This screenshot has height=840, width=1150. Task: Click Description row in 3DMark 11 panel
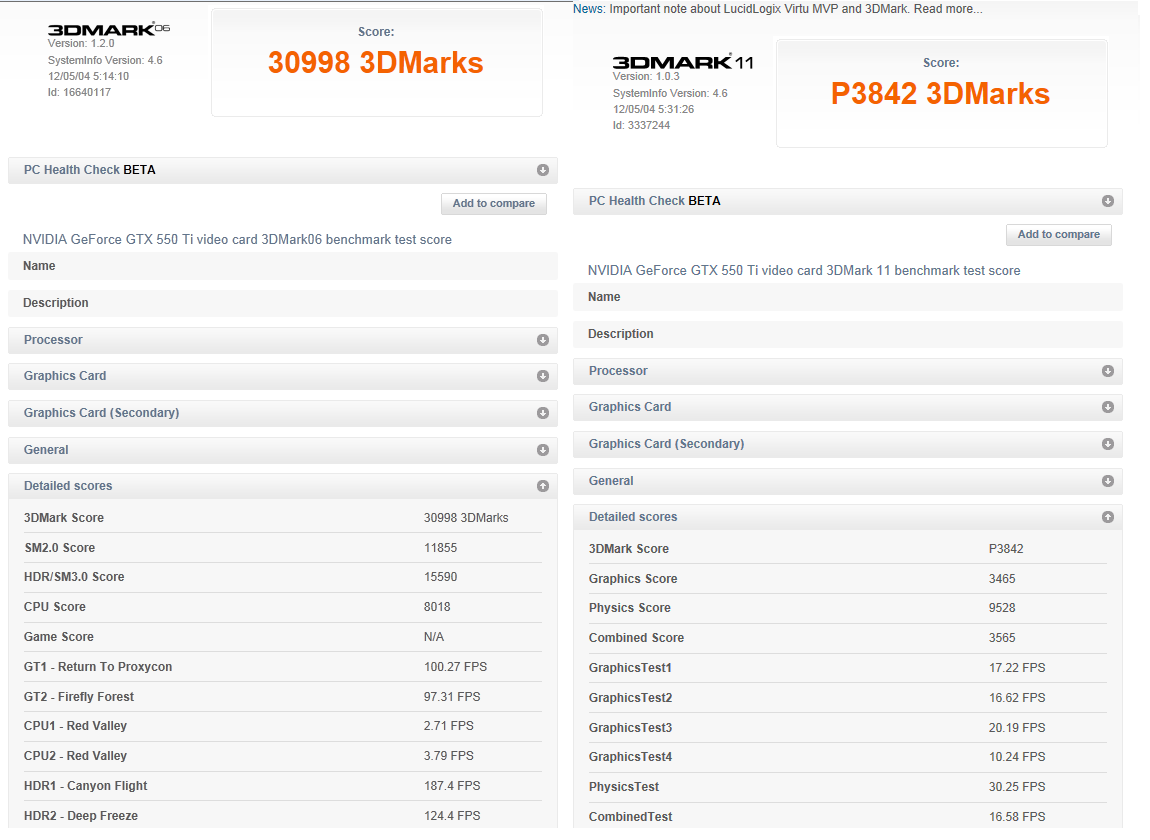(847, 334)
